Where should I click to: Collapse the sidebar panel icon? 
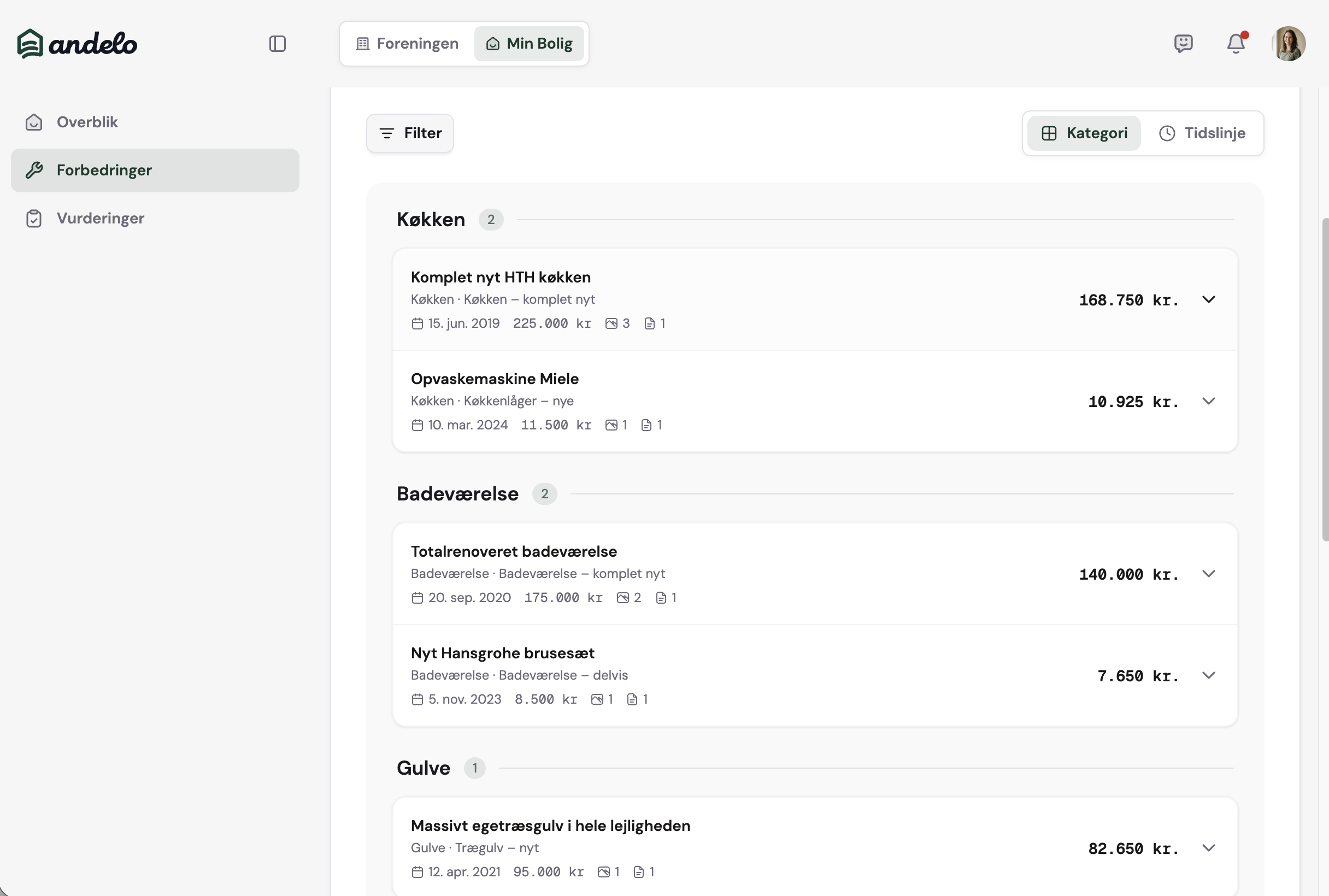277,44
